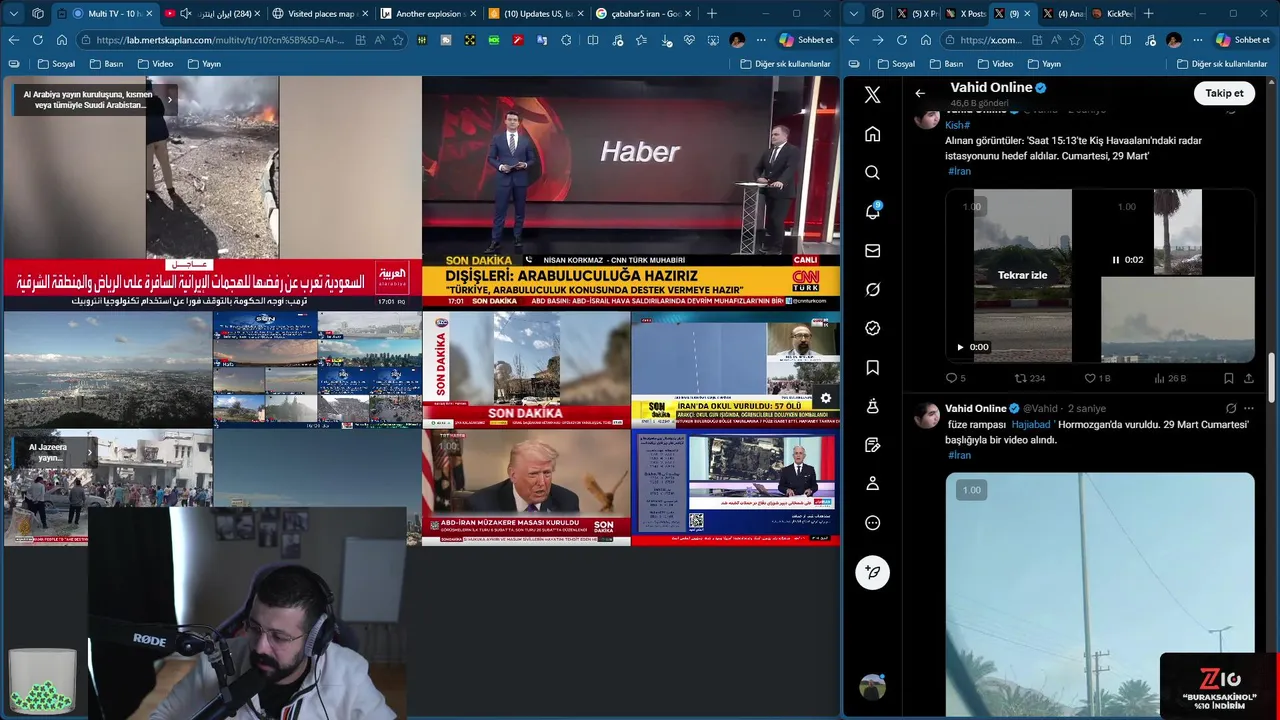Repost the Kish radar station post
The width and height of the screenshot is (1280, 720).
coord(1030,378)
